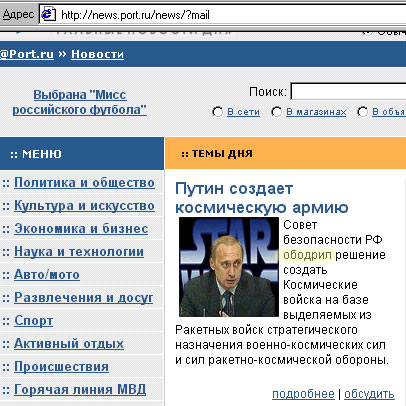Click the Поиск search input field
This screenshot has width=406, height=406.
point(348,91)
